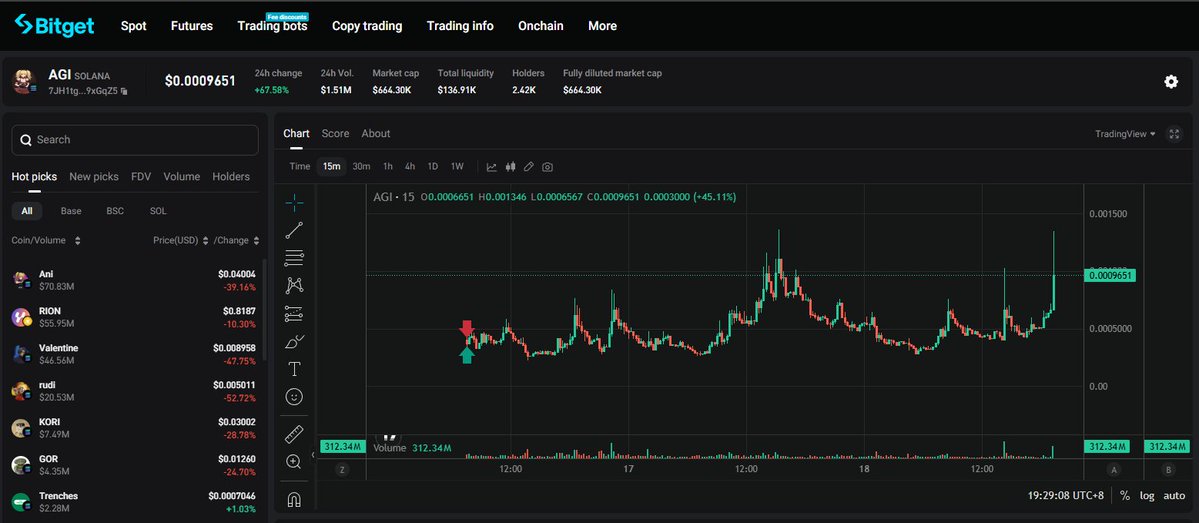The image size is (1199, 523).
Task: Select the XABCD pattern tool
Action: tap(294, 285)
